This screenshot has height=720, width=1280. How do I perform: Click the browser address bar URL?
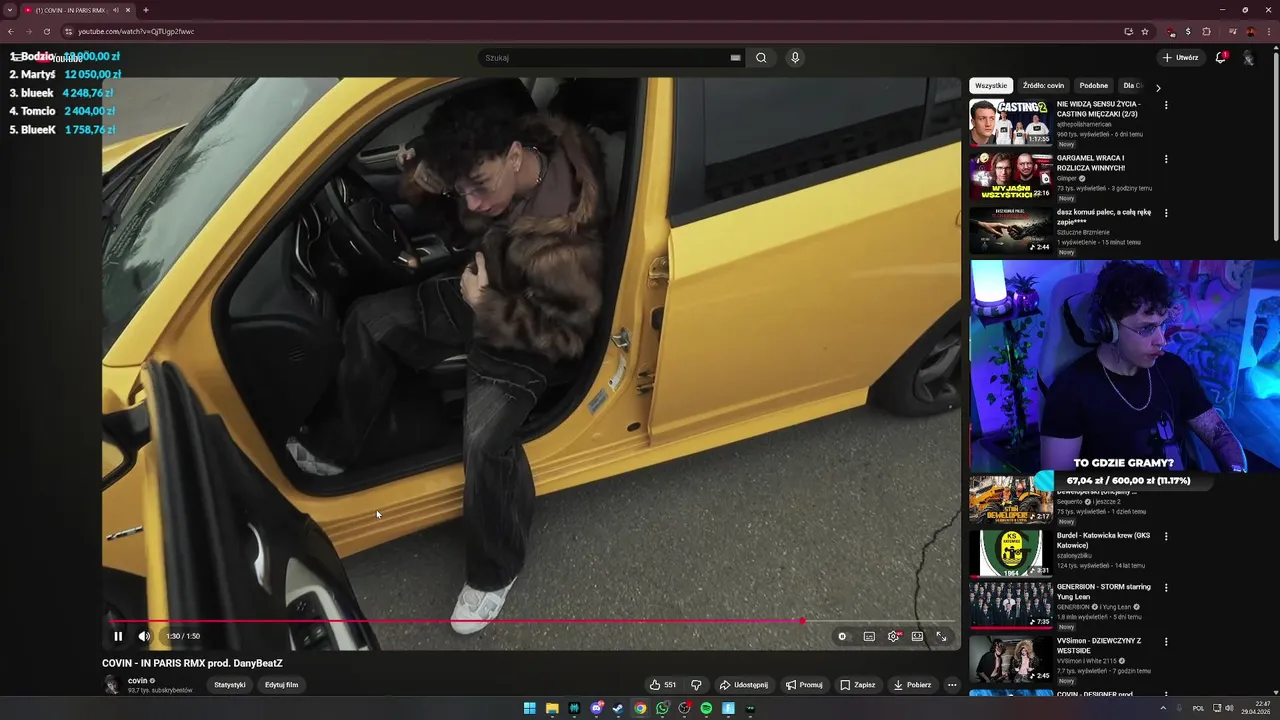136,31
